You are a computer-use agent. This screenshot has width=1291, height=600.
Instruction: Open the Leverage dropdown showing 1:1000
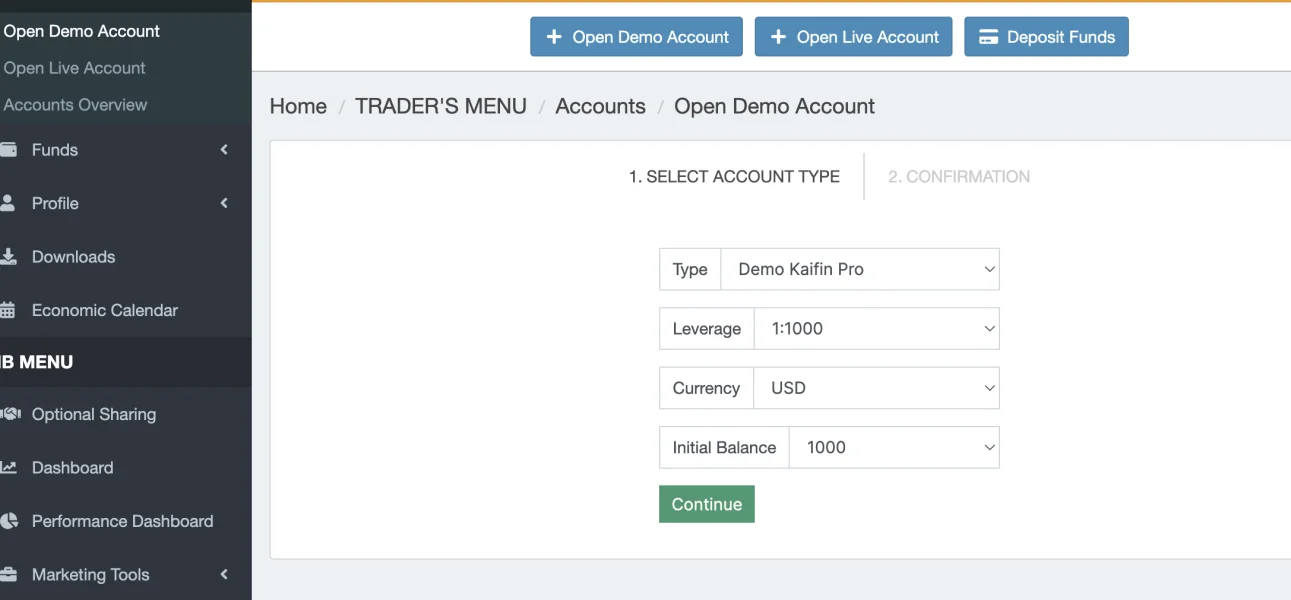(876, 328)
